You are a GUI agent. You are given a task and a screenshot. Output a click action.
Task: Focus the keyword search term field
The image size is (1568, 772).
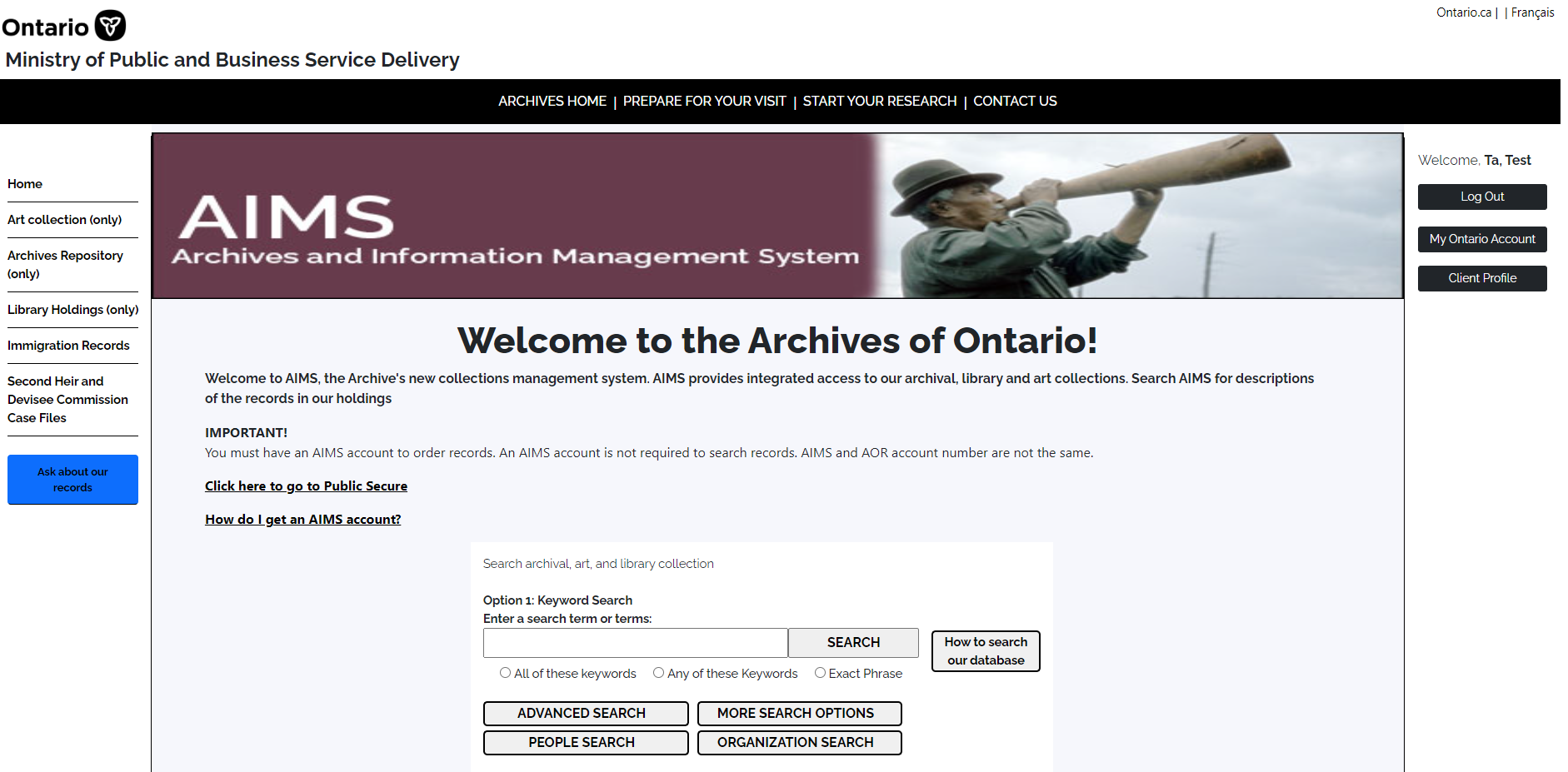pyautogui.click(x=636, y=643)
